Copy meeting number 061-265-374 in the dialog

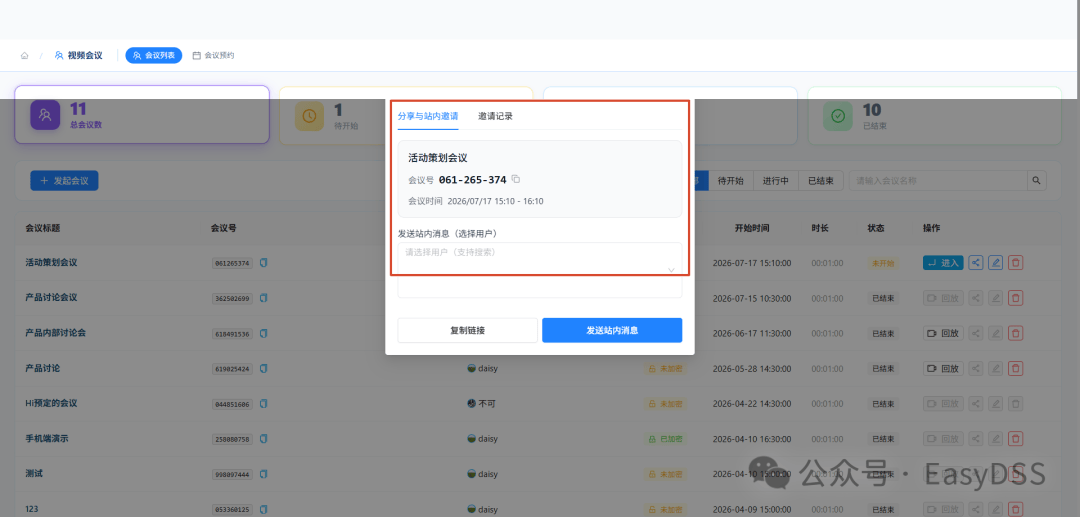click(x=516, y=179)
